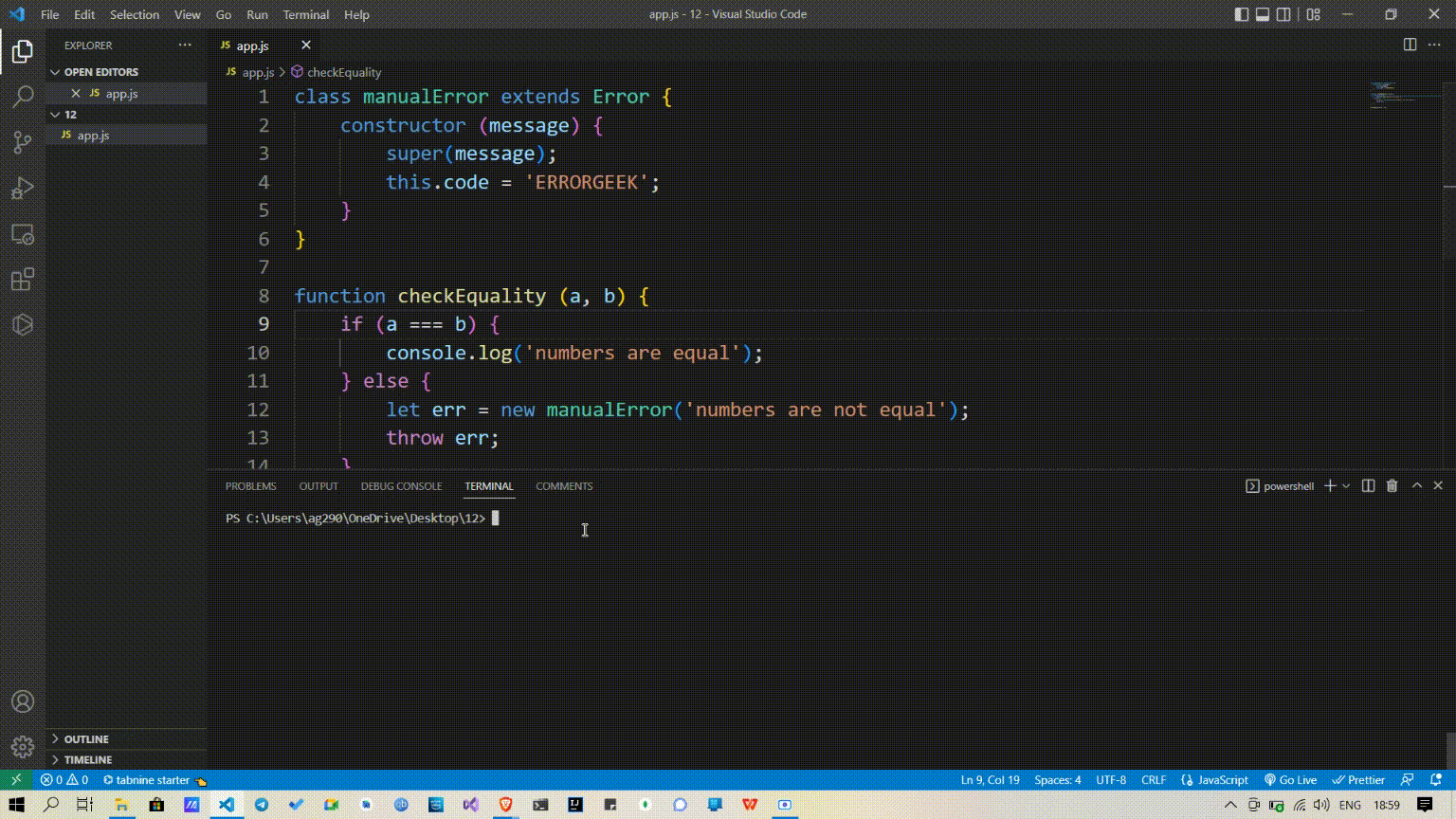Viewport: 1456px width, 819px height.
Task: Open the Search view in activity bar
Action: click(23, 97)
